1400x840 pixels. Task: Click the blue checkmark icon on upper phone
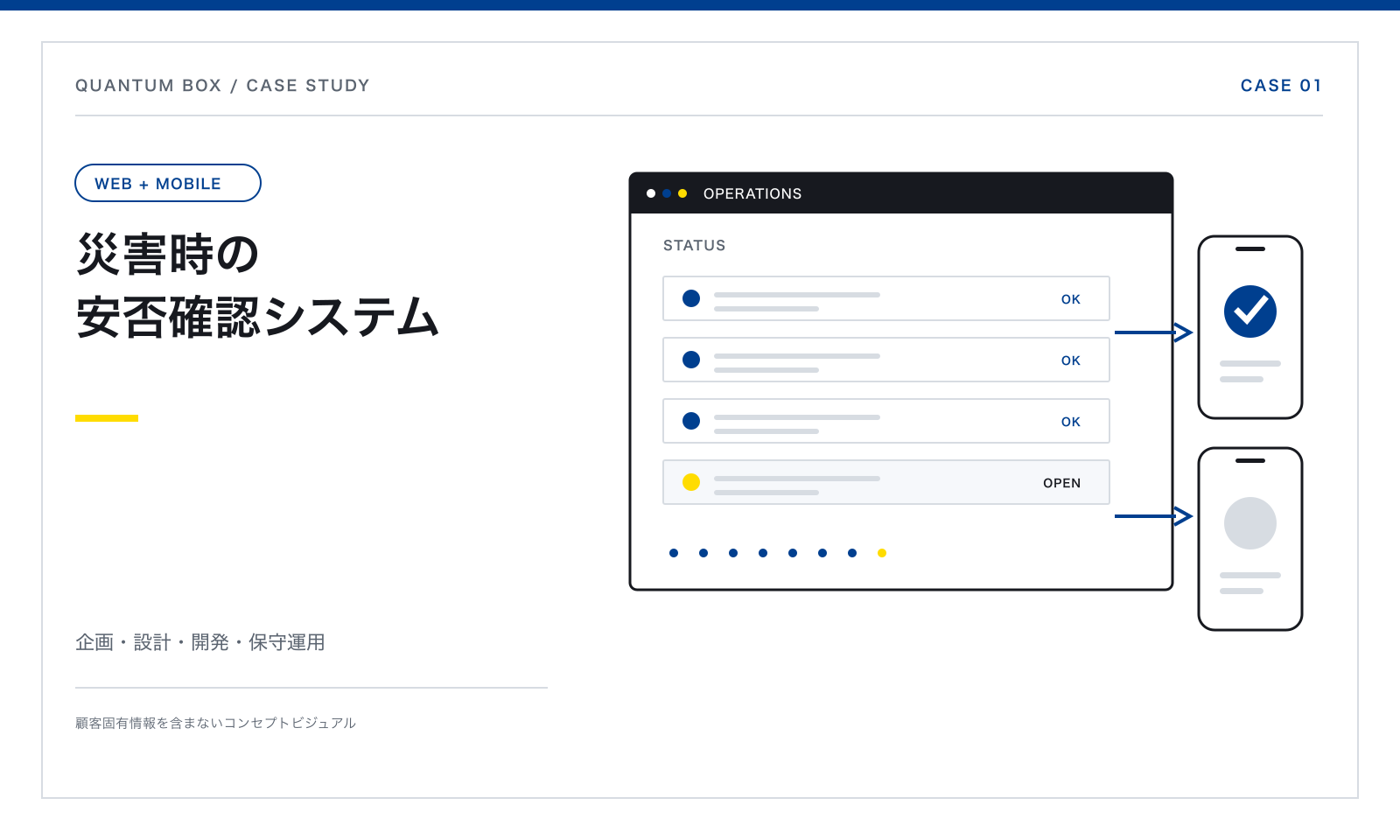(x=1250, y=311)
